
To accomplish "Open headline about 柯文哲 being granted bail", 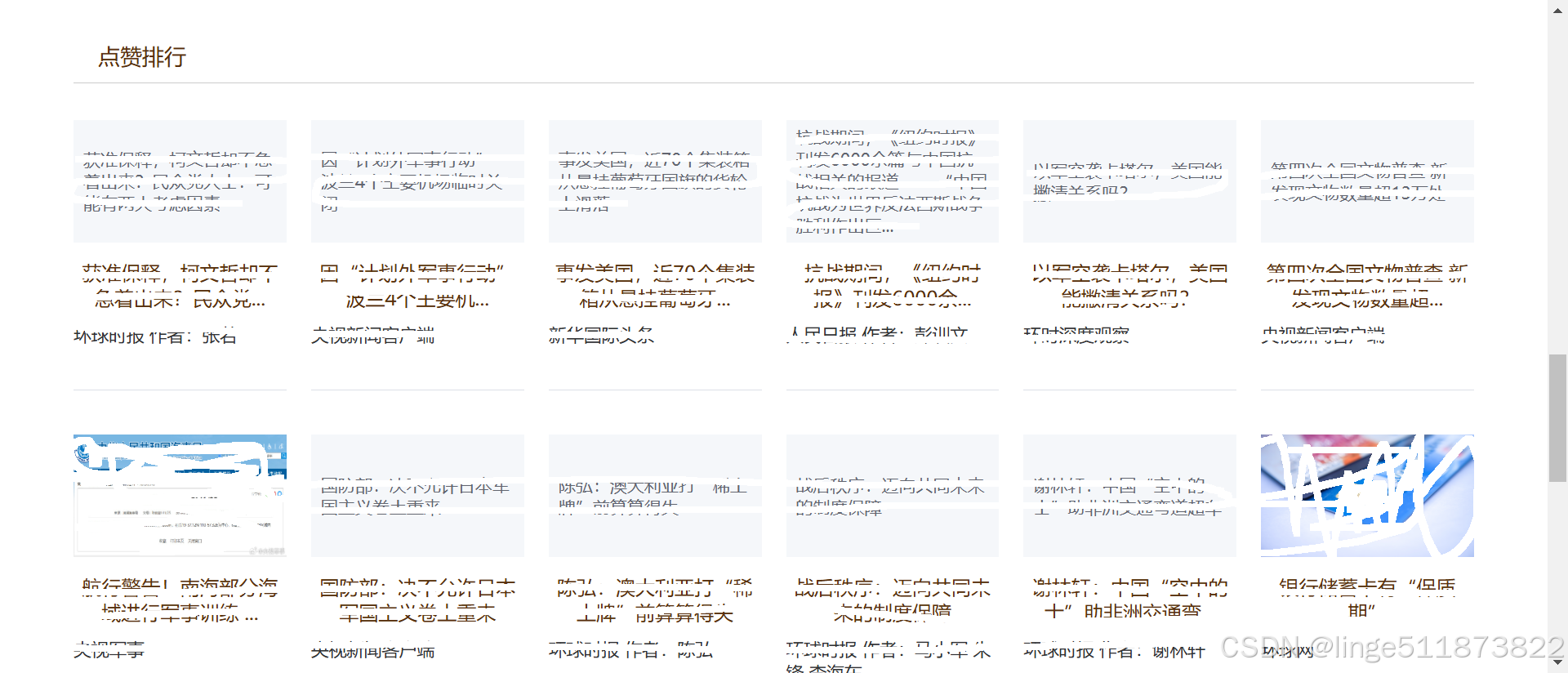I will (x=180, y=286).
